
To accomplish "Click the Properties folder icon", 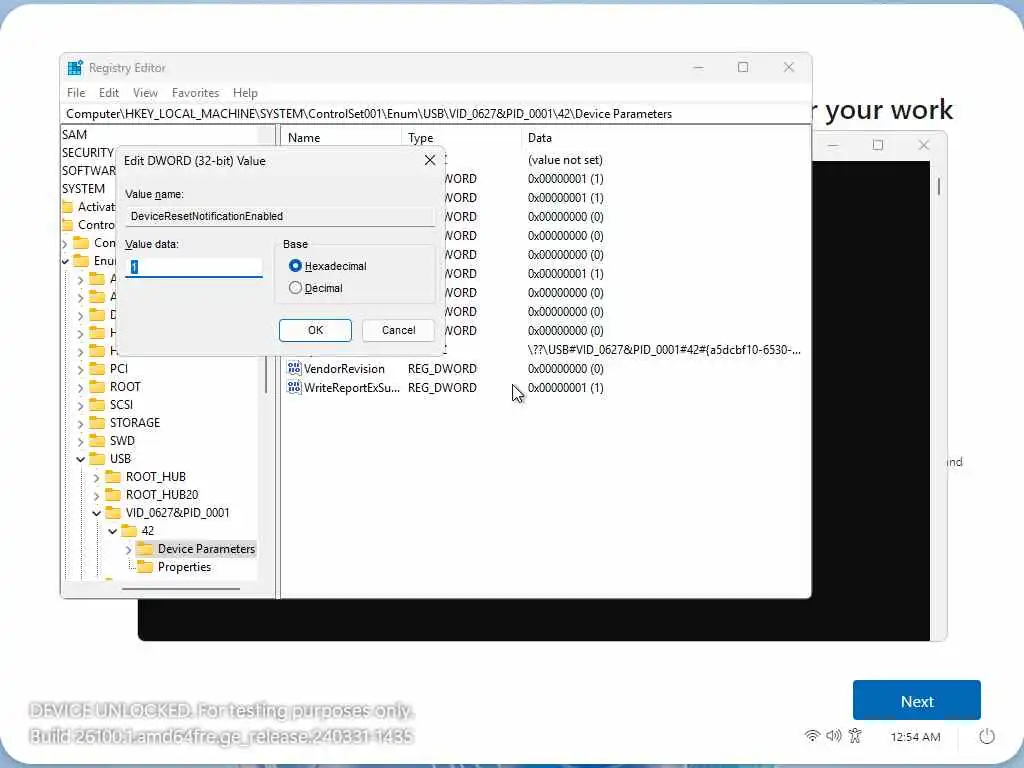I will pyautogui.click(x=145, y=567).
